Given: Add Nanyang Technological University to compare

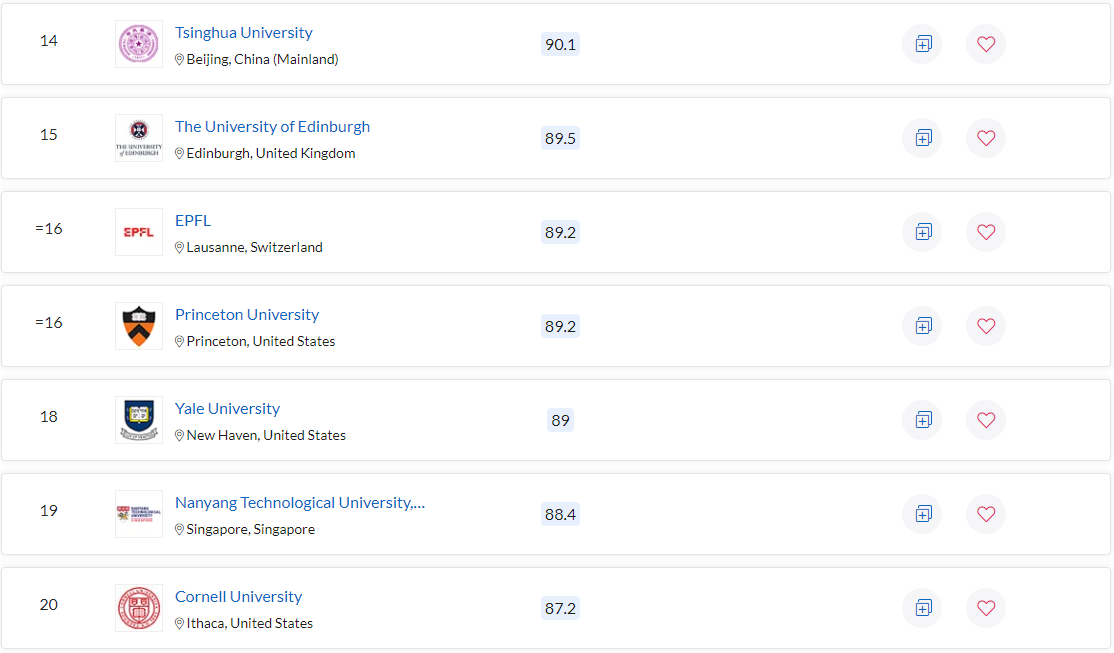Looking at the screenshot, I should [922, 514].
